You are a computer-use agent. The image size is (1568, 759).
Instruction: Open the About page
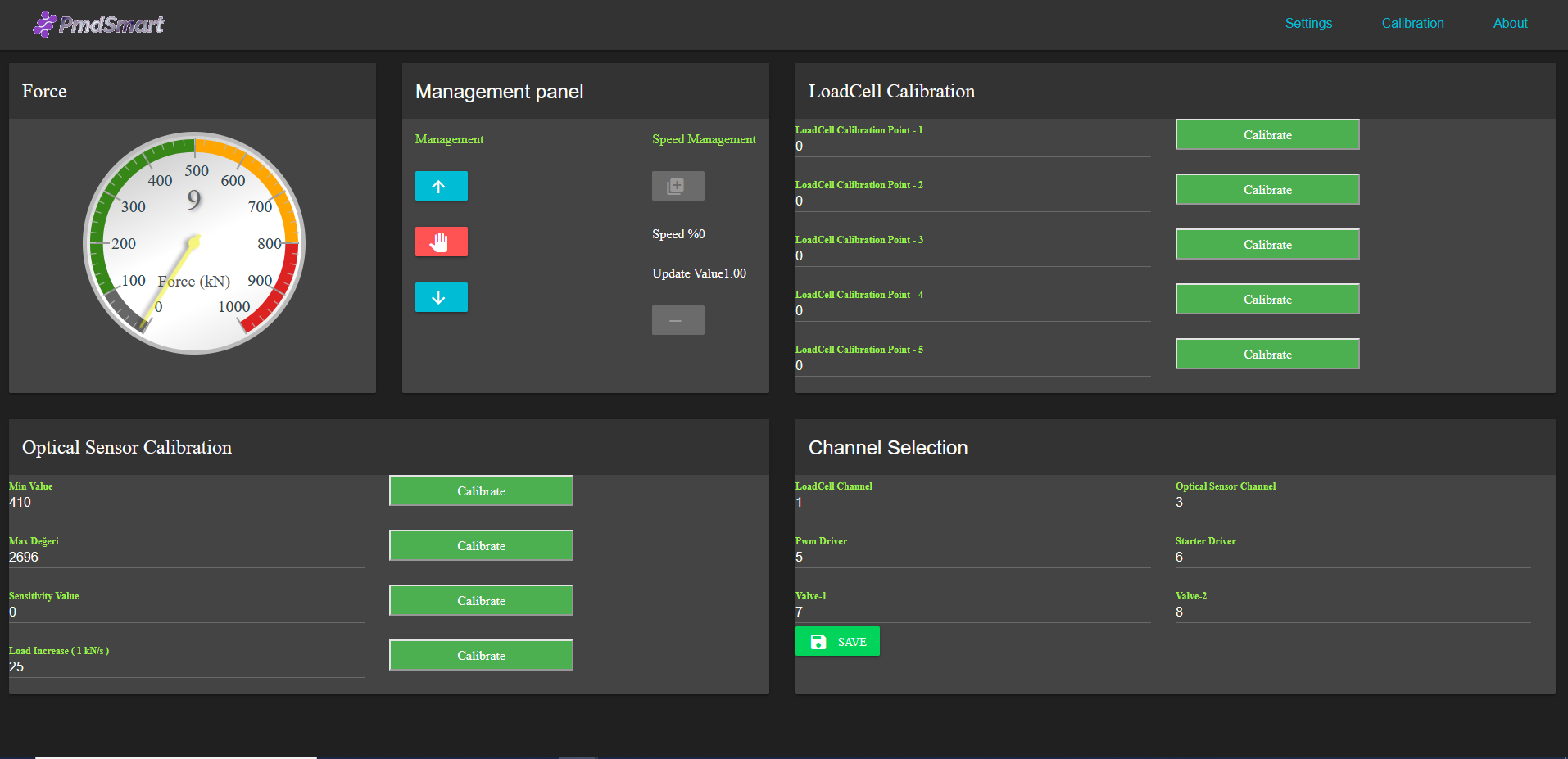point(1509,24)
